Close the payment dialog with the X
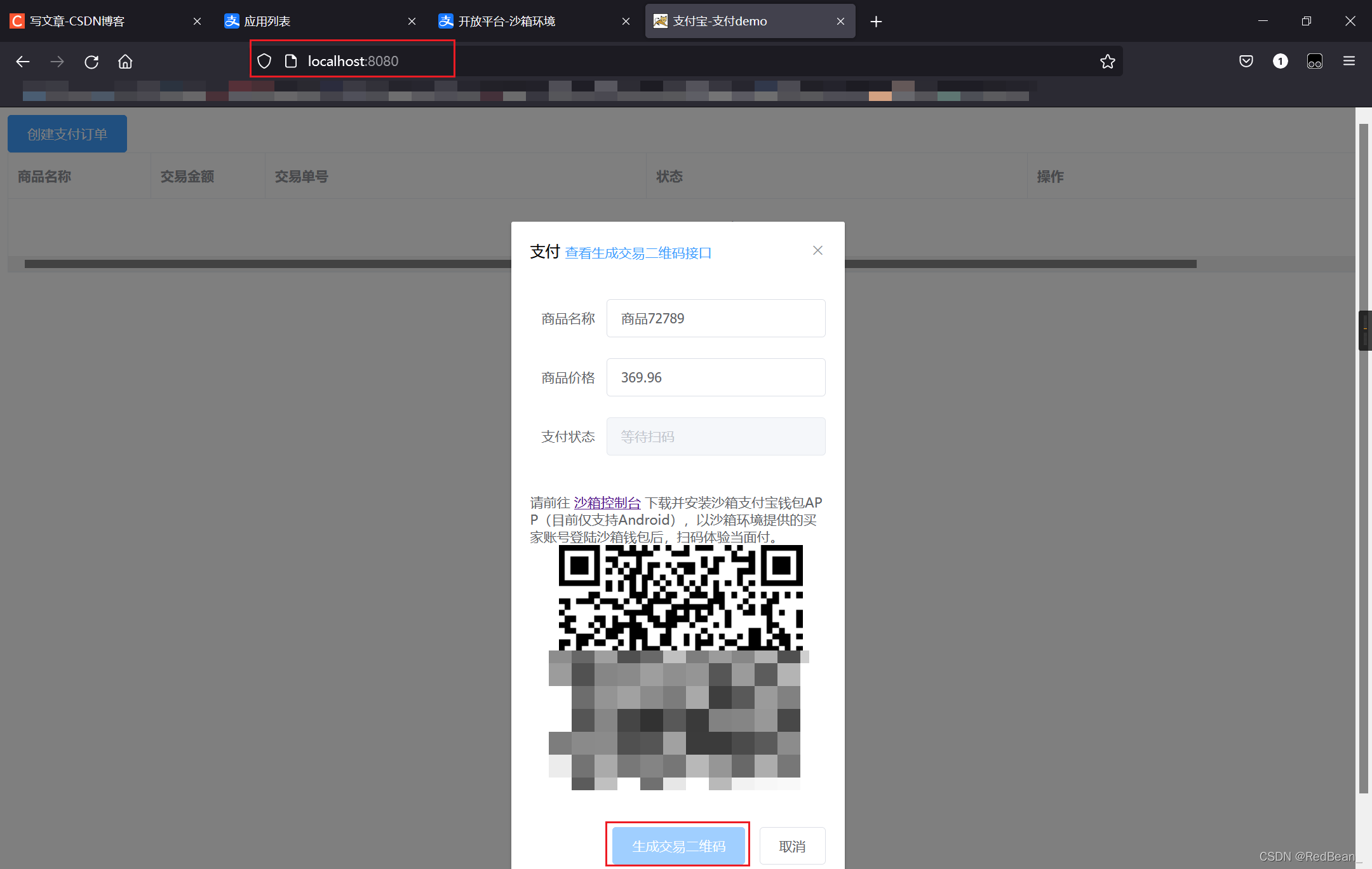Image resolution: width=1372 pixels, height=869 pixels. [817, 250]
